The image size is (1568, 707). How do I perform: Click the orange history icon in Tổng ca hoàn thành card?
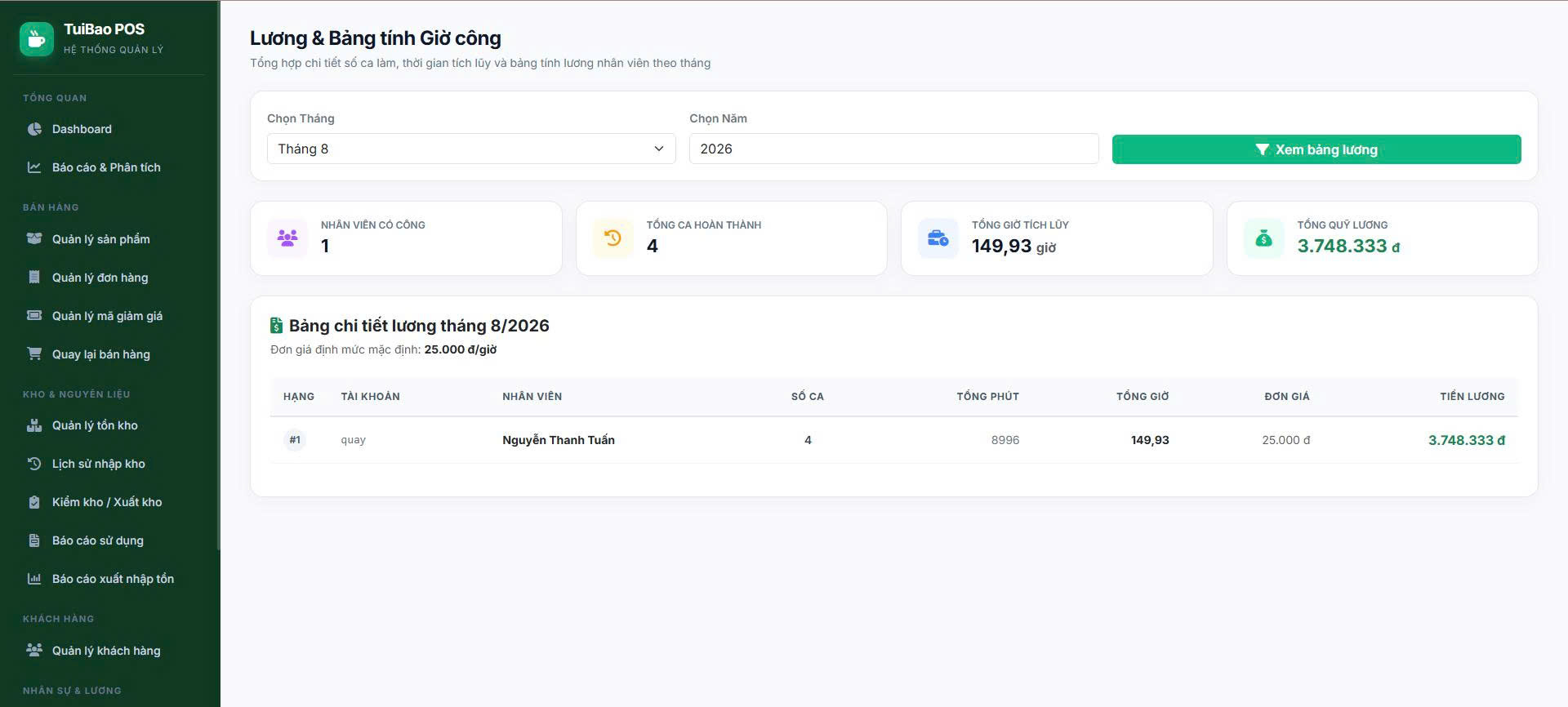(612, 238)
